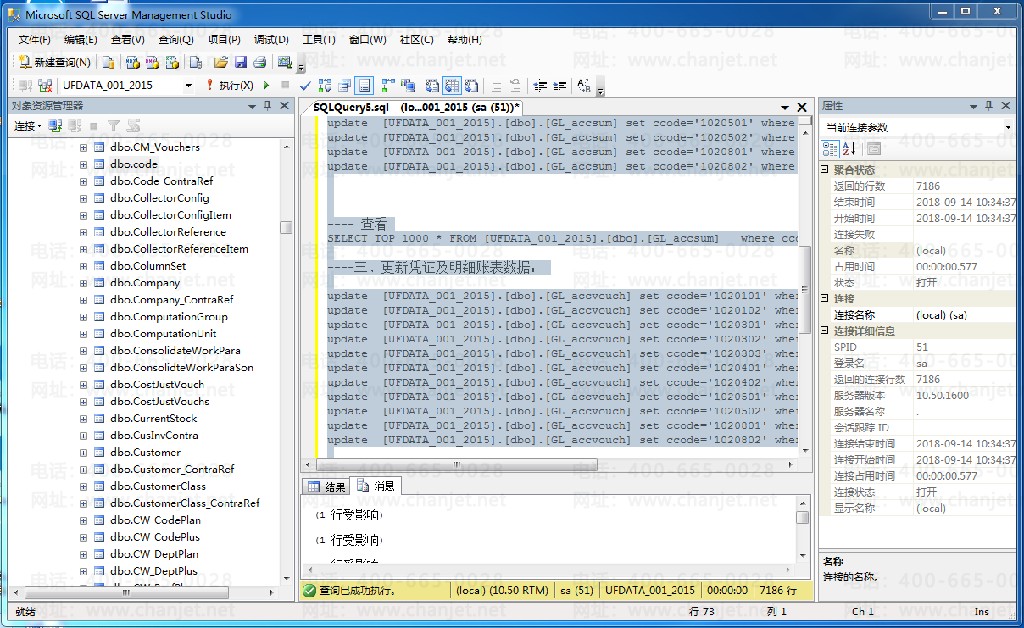Image resolution: width=1024 pixels, height=628 pixels.
Task: Click the categorized view icon in Properties
Action: [830, 148]
